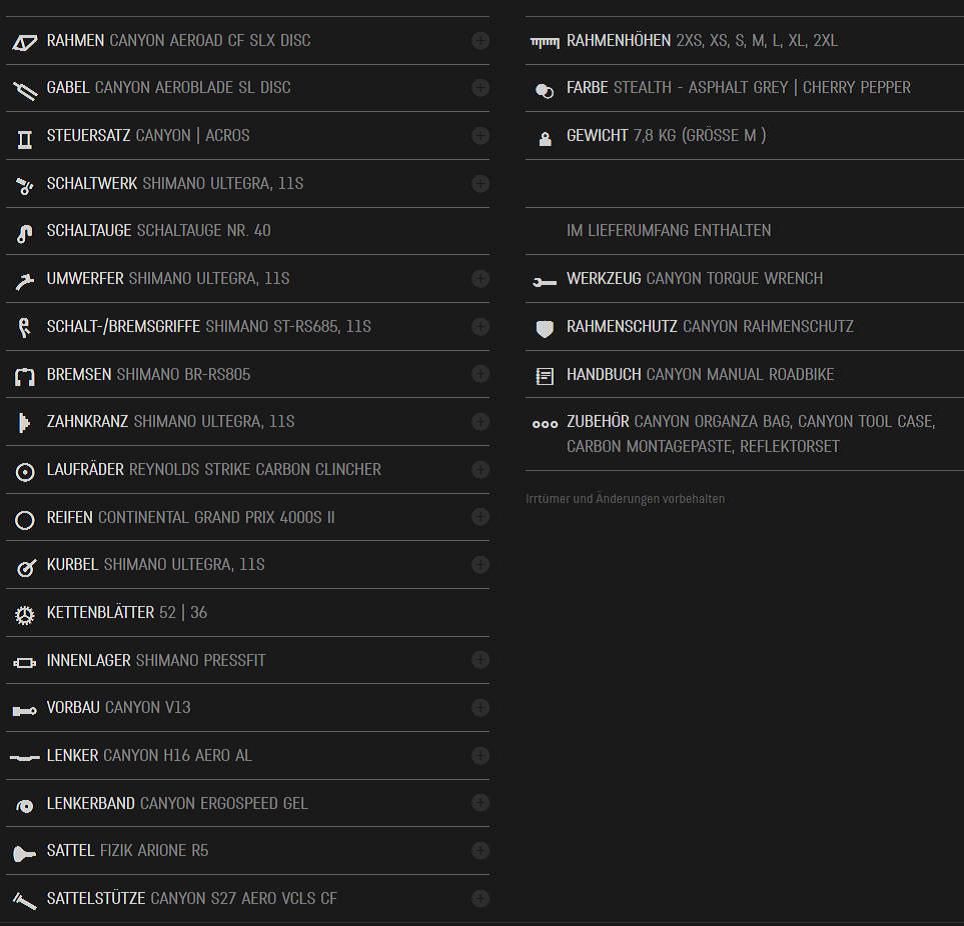Click 'CANYON TORQUE WRENCH' text
Screen dimensions: 964x926
click(x=735, y=279)
